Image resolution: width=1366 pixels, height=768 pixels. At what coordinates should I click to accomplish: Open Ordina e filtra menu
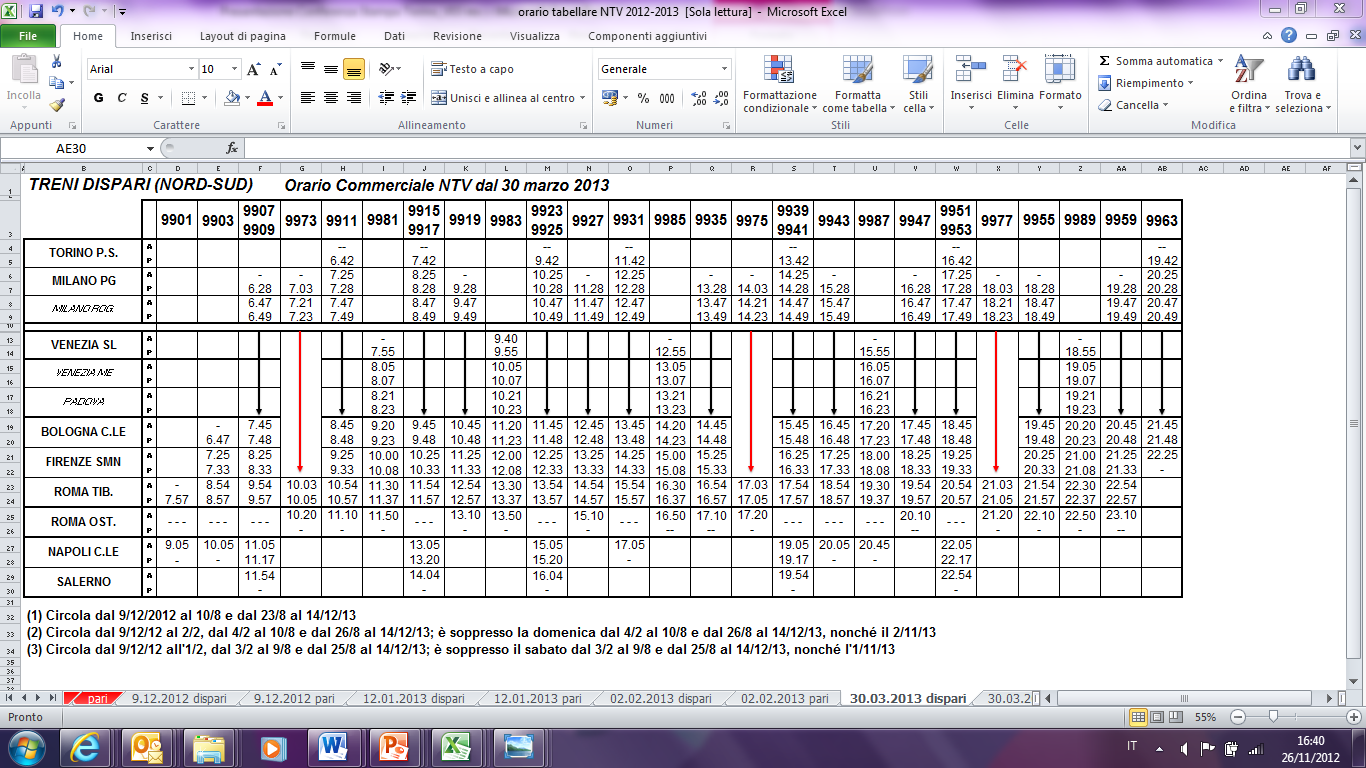coord(1248,84)
